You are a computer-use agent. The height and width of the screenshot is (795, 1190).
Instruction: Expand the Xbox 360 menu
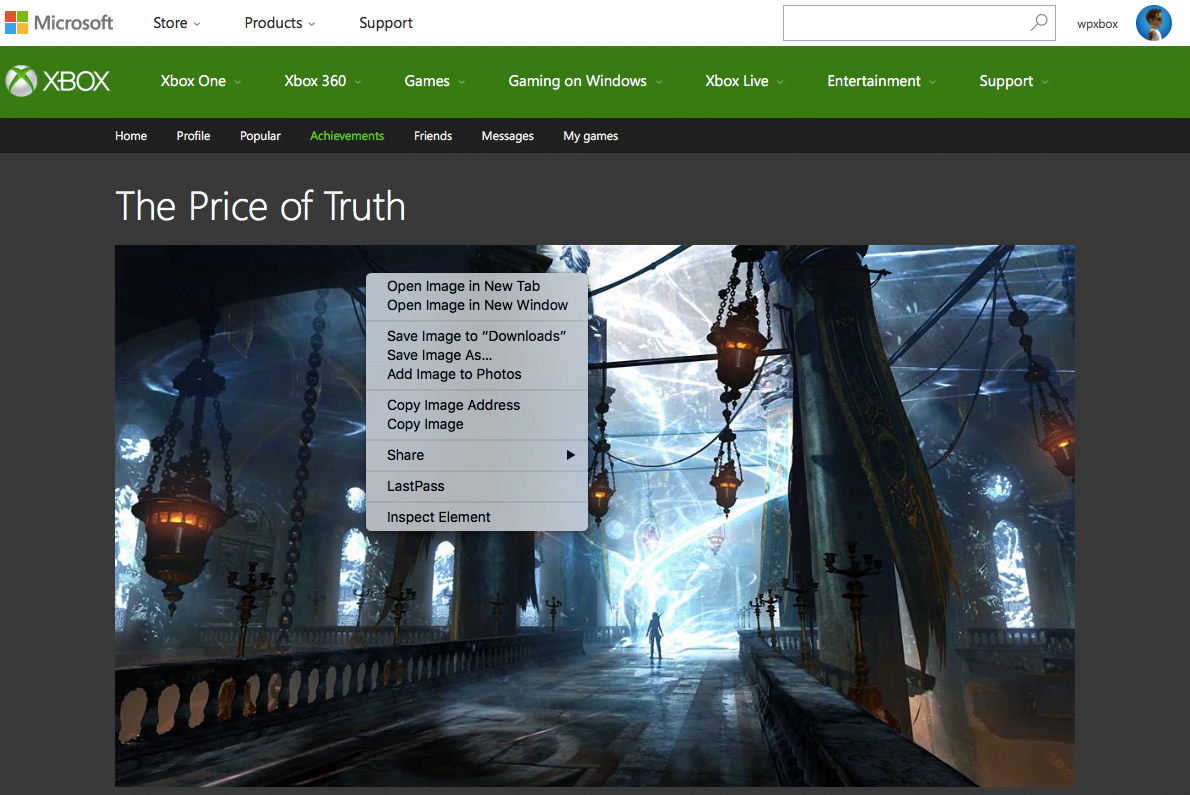[x=323, y=81]
